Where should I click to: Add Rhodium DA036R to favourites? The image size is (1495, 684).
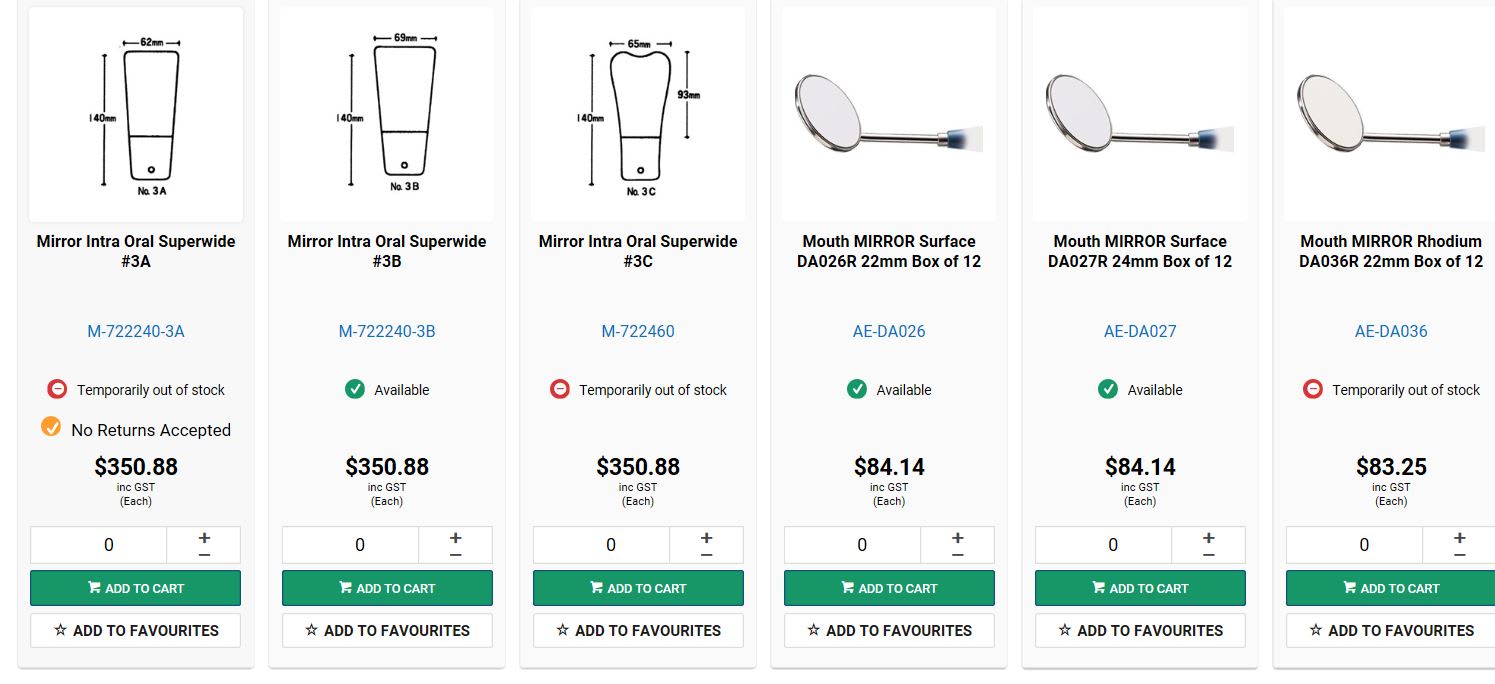pyautogui.click(x=1391, y=630)
